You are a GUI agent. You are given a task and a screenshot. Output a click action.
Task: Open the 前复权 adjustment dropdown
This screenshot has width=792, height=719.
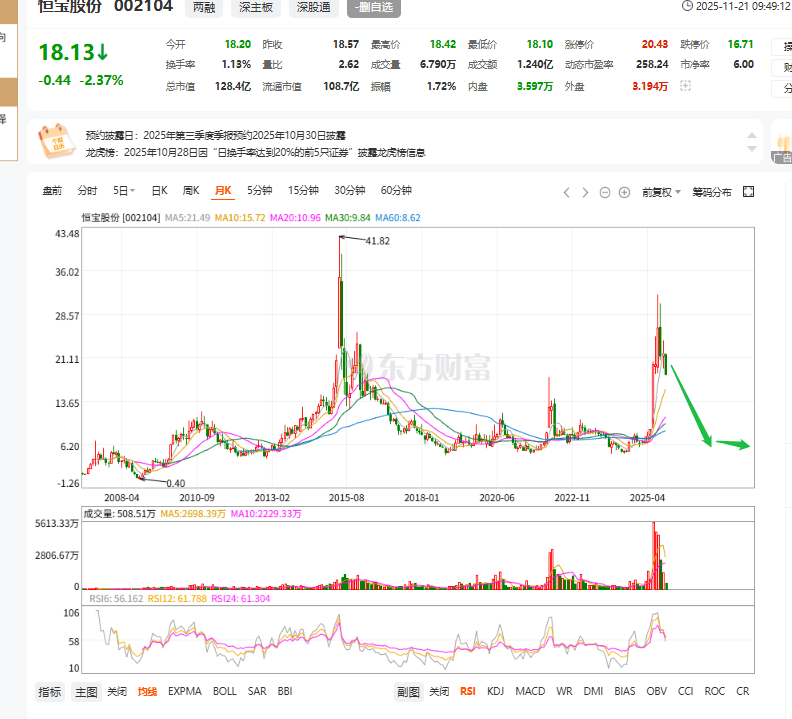661,193
